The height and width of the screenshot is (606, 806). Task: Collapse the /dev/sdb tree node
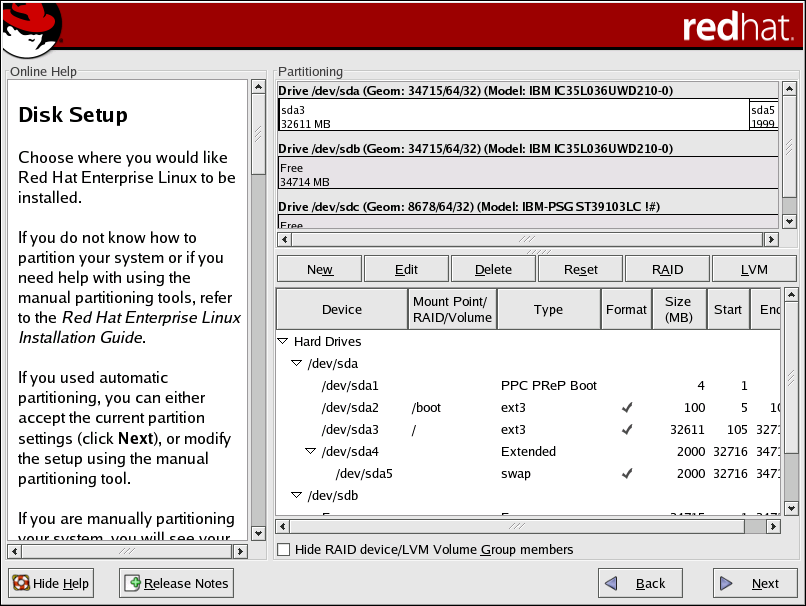(297, 496)
